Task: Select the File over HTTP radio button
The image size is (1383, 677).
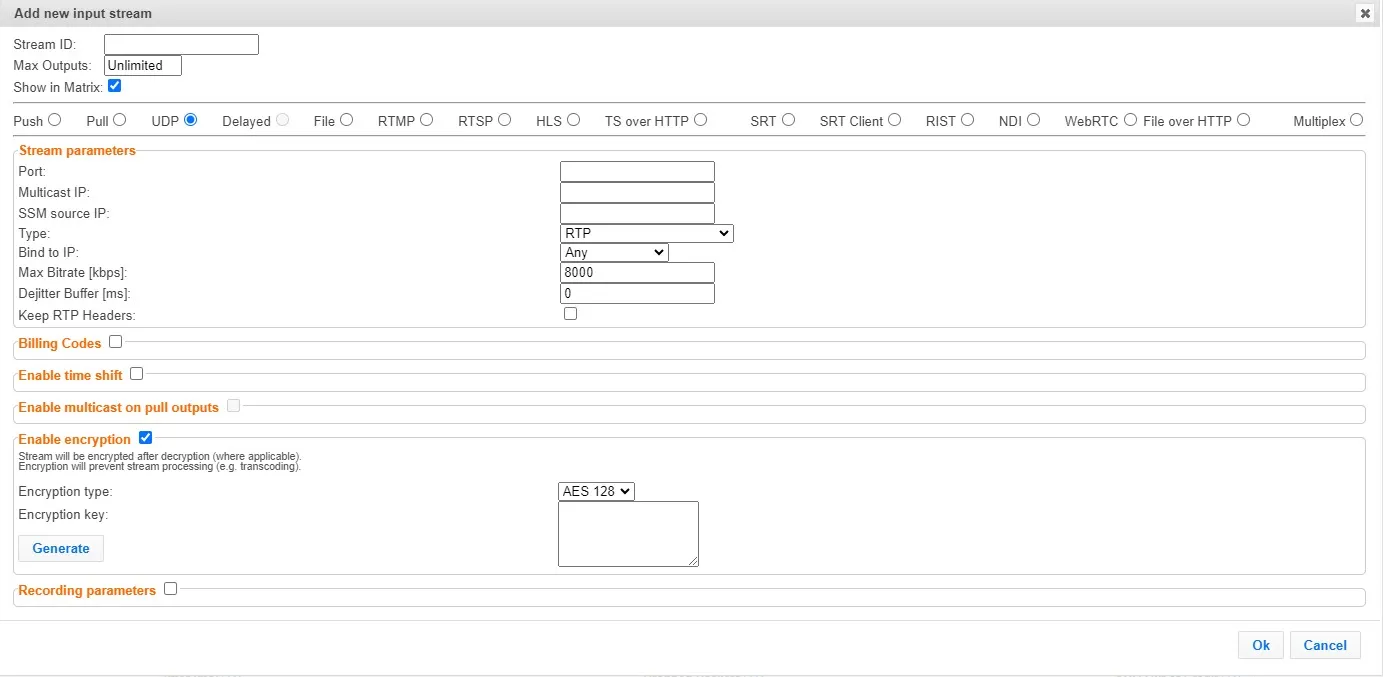Action: [x=1243, y=119]
